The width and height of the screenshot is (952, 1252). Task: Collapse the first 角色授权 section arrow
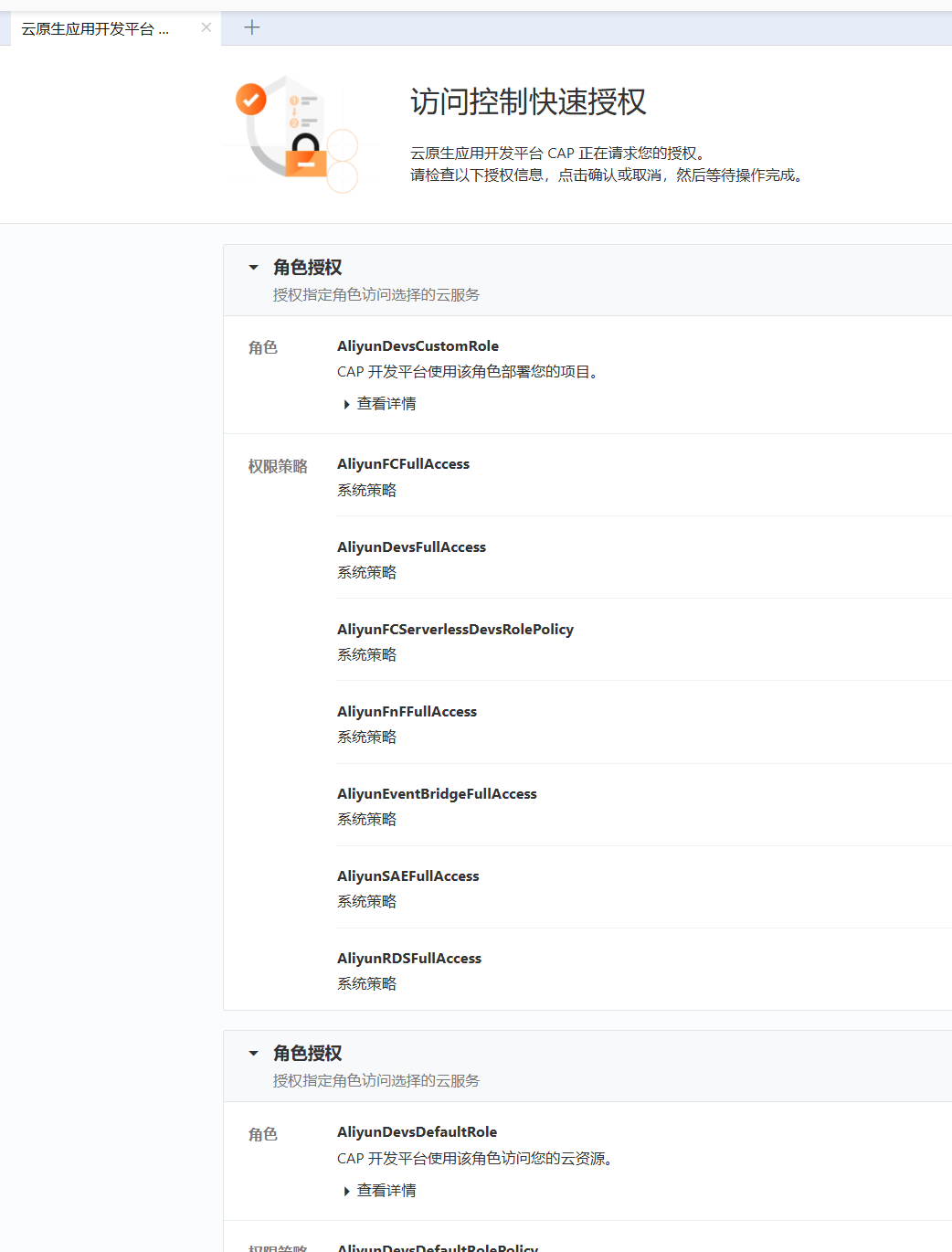pos(253,268)
